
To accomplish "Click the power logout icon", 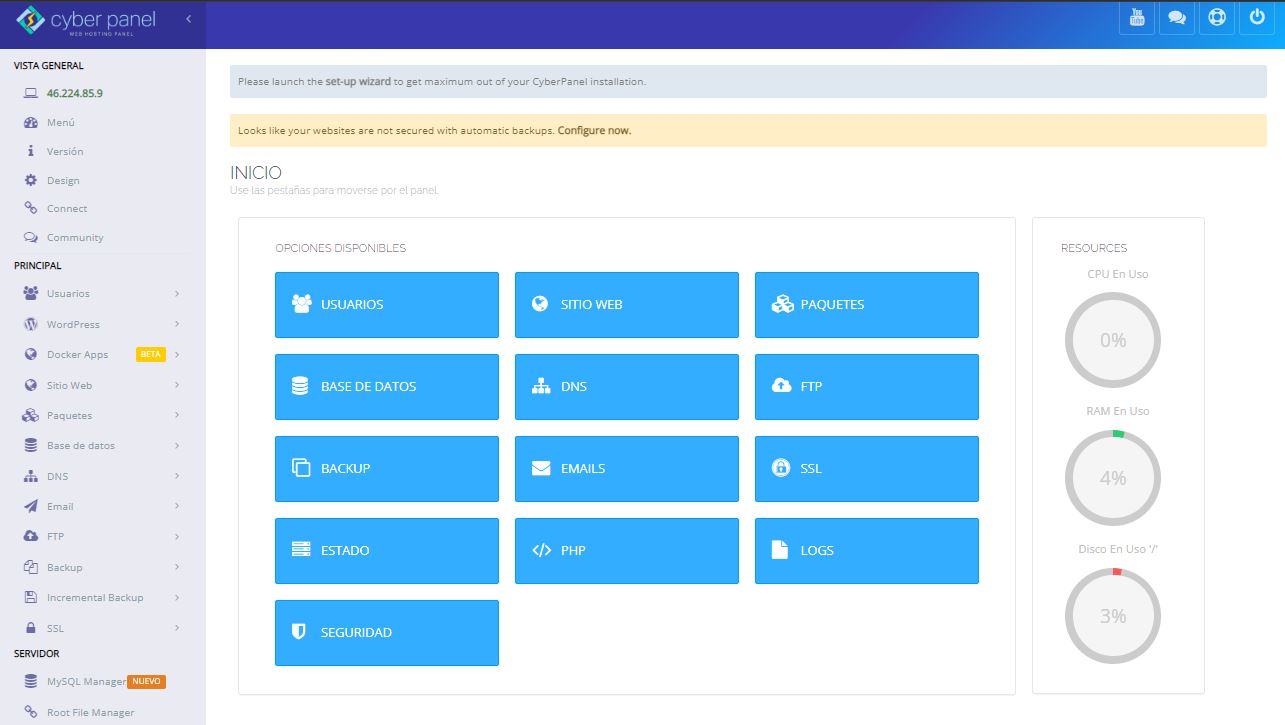I will click(x=1256, y=17).
